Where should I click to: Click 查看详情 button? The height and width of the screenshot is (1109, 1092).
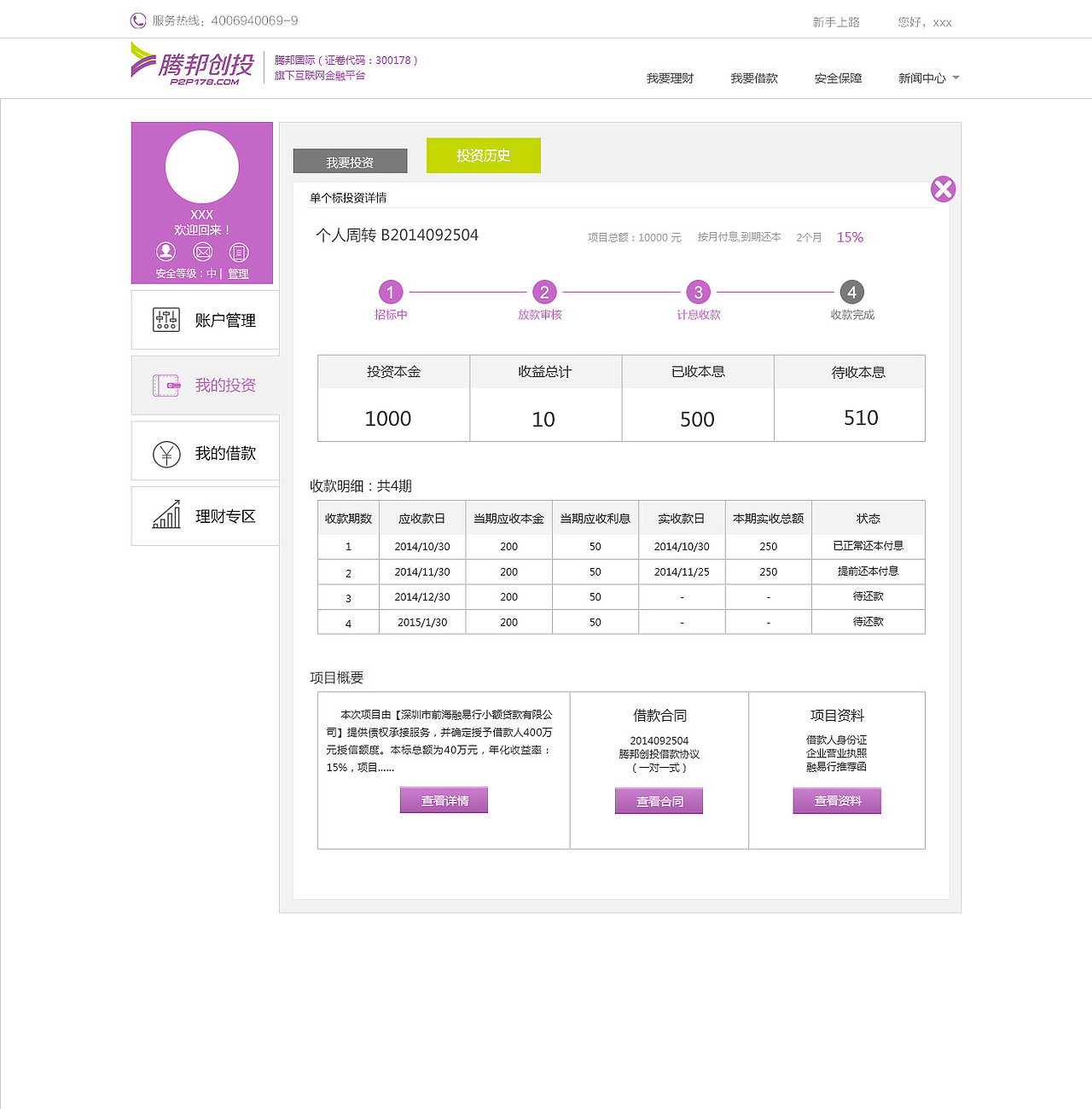444,800
